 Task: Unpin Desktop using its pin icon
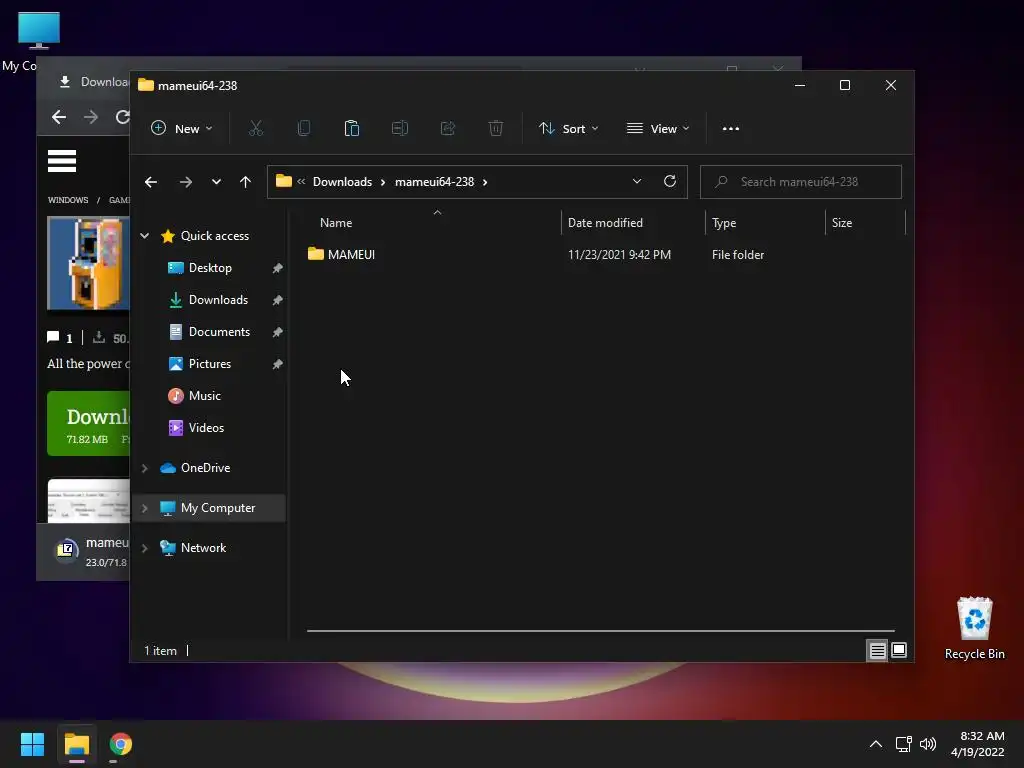tap(278, 268)
